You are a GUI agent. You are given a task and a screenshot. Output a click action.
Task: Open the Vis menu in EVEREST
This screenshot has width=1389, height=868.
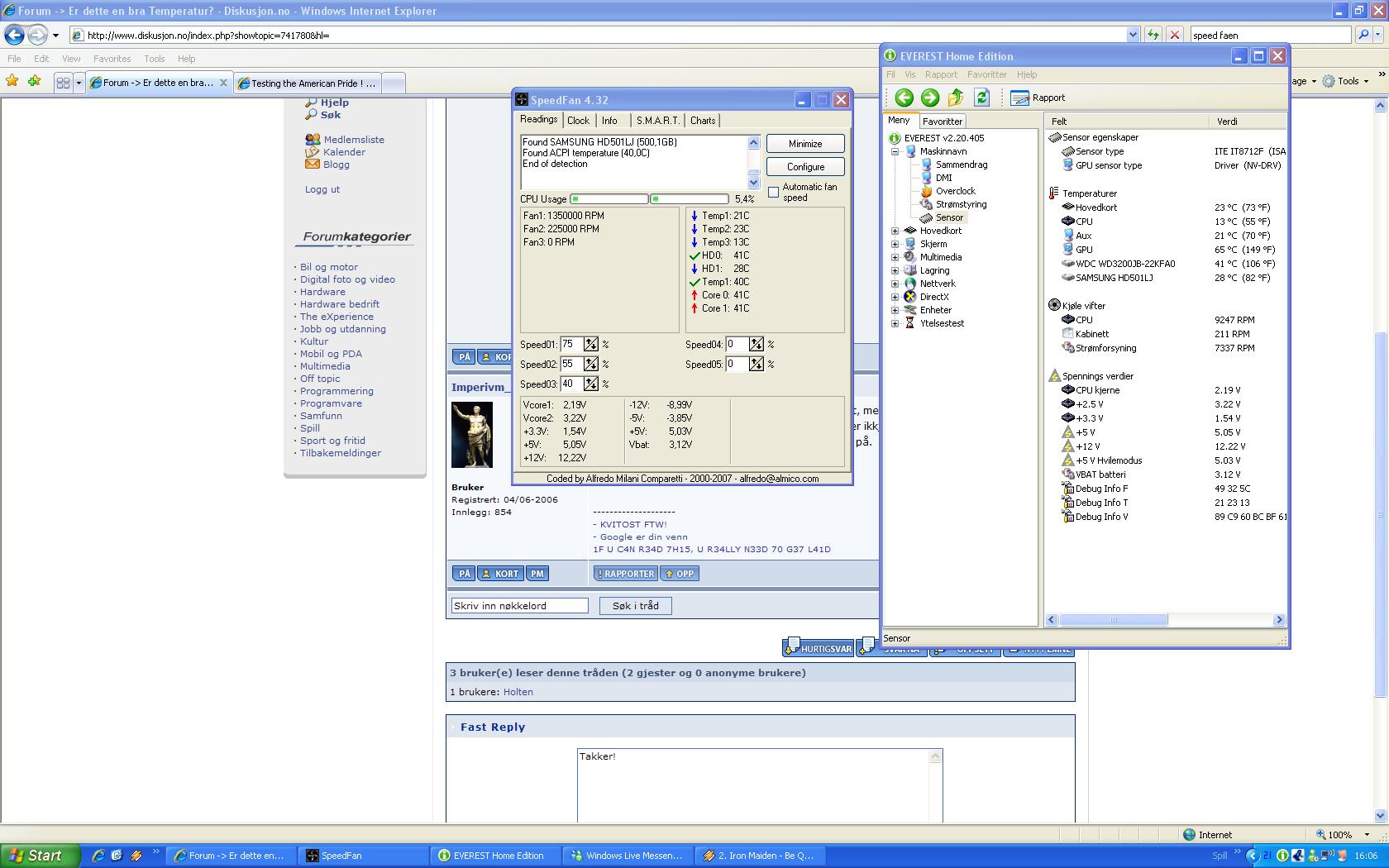point(909,74)
